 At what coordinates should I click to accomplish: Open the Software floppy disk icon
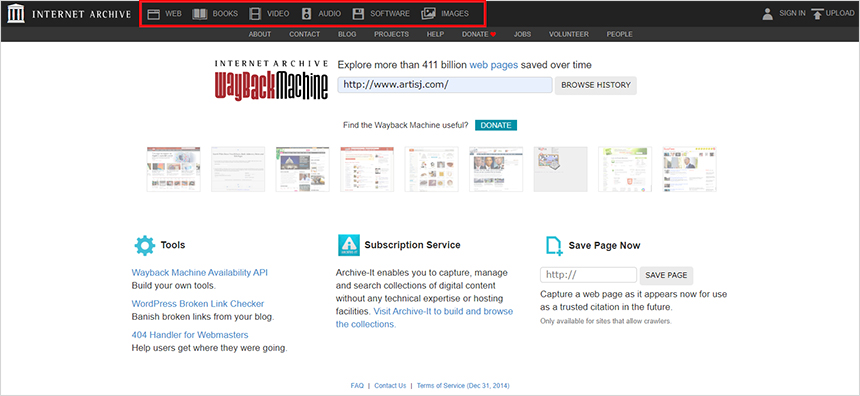point(358,14)
